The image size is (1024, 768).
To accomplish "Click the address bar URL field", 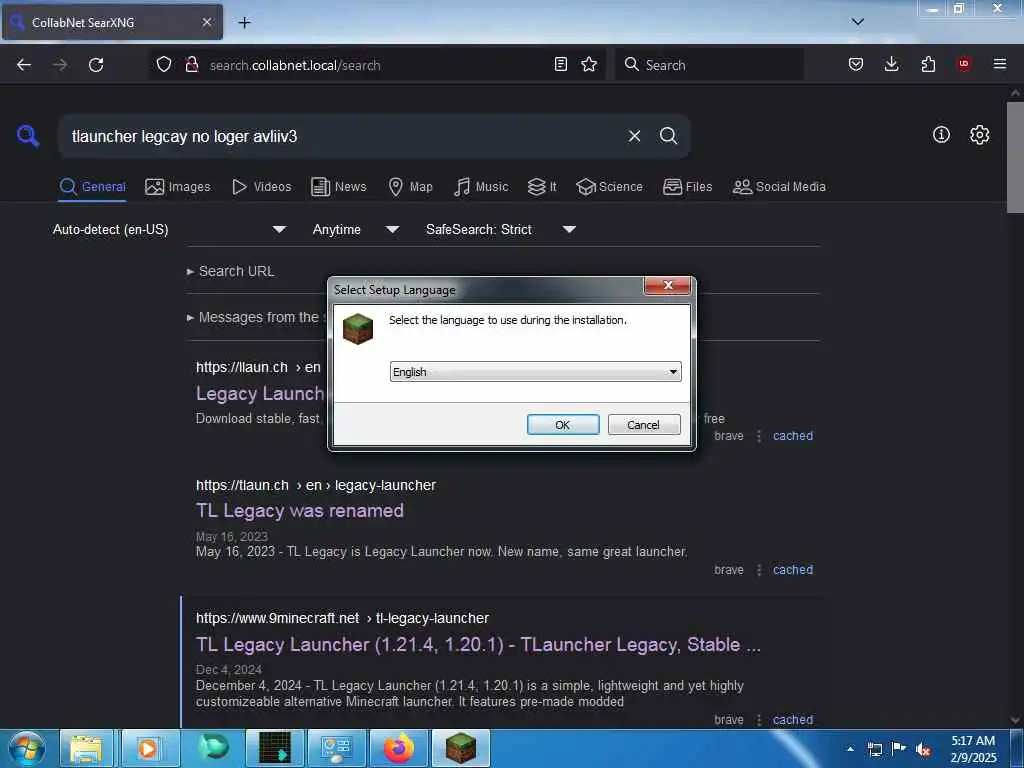I will click(376, 65).
